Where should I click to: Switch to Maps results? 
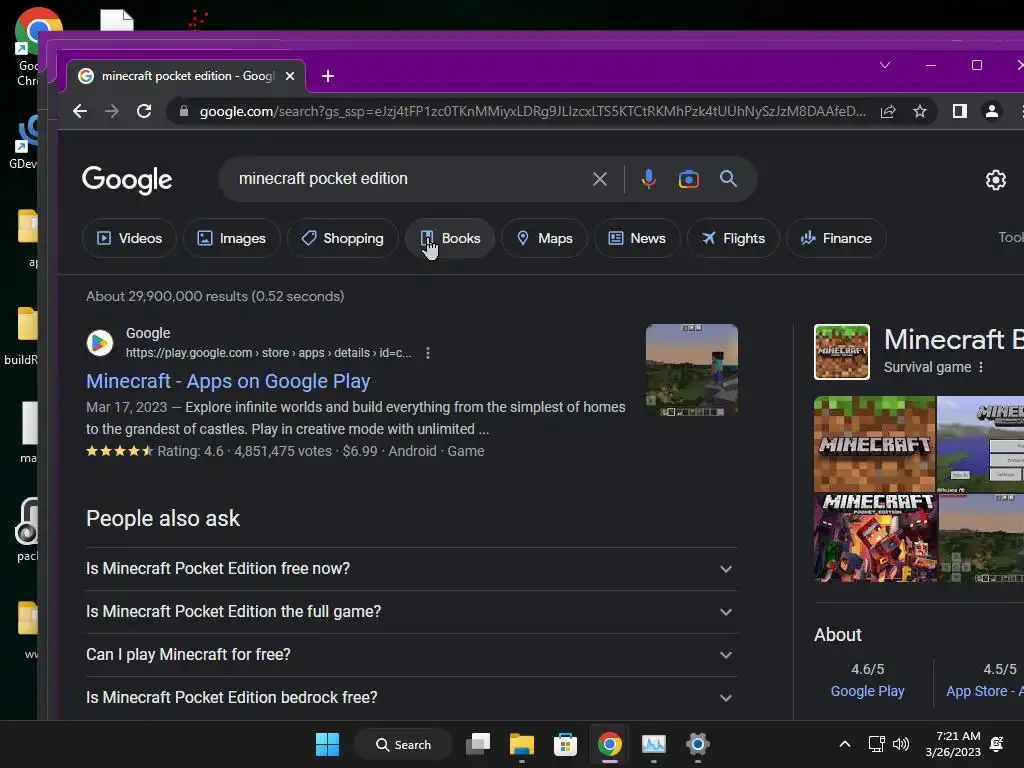545,238
